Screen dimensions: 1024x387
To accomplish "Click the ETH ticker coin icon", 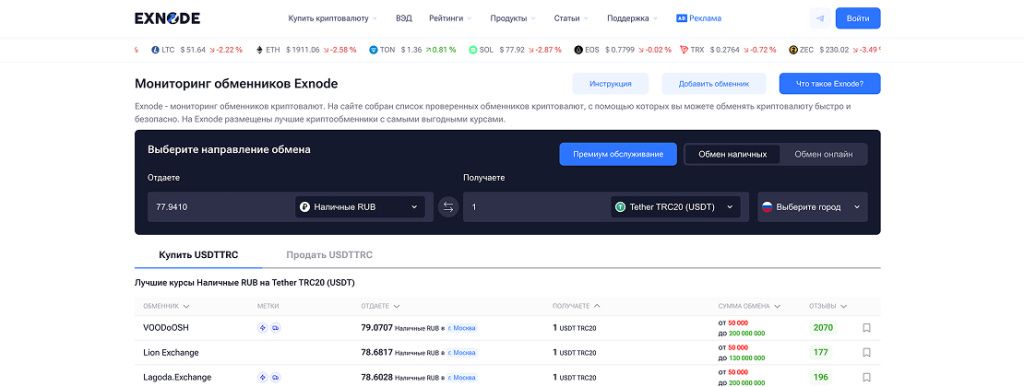I will point(259,50).
